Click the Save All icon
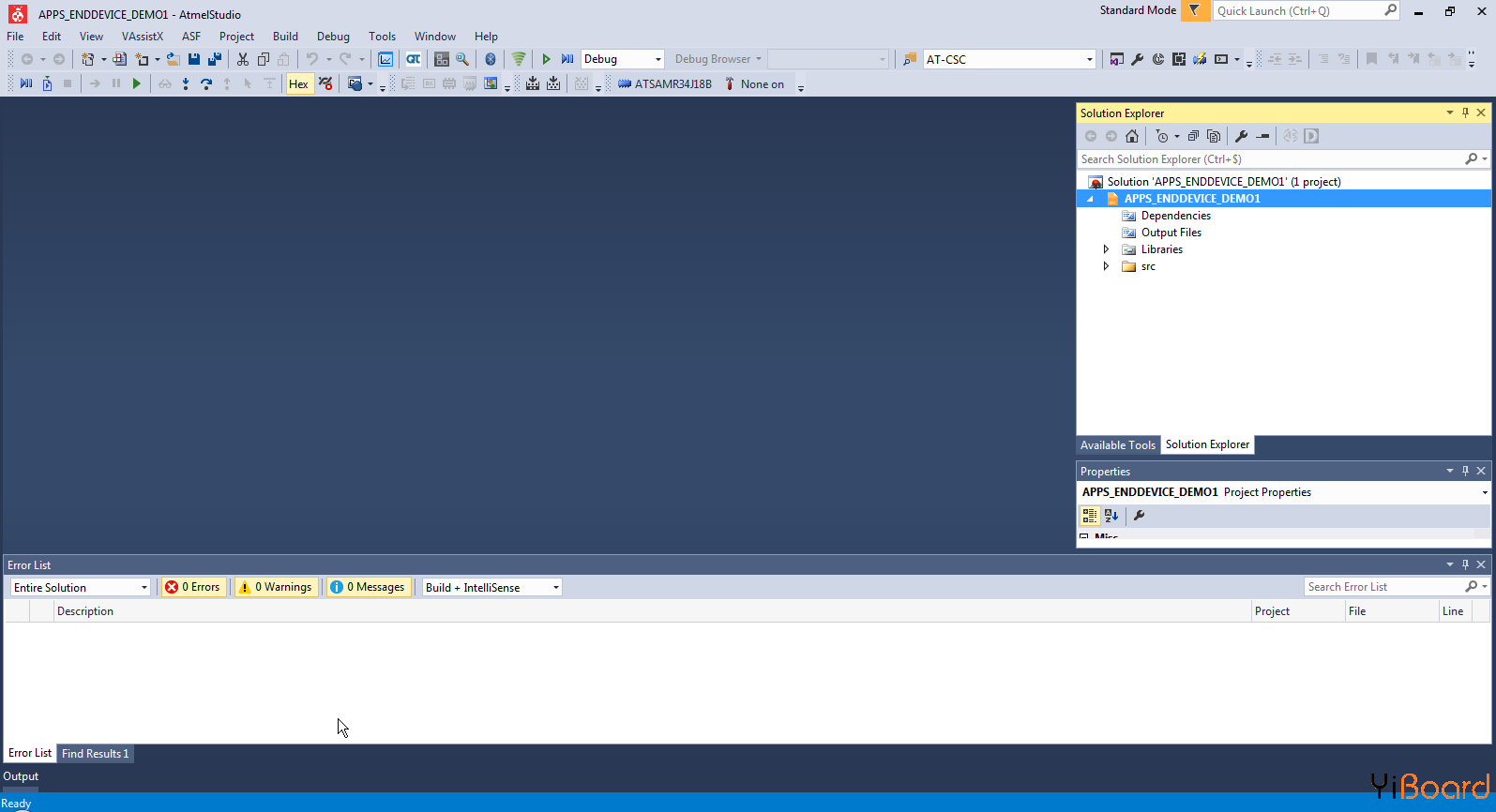 click(x=215, y=59)
